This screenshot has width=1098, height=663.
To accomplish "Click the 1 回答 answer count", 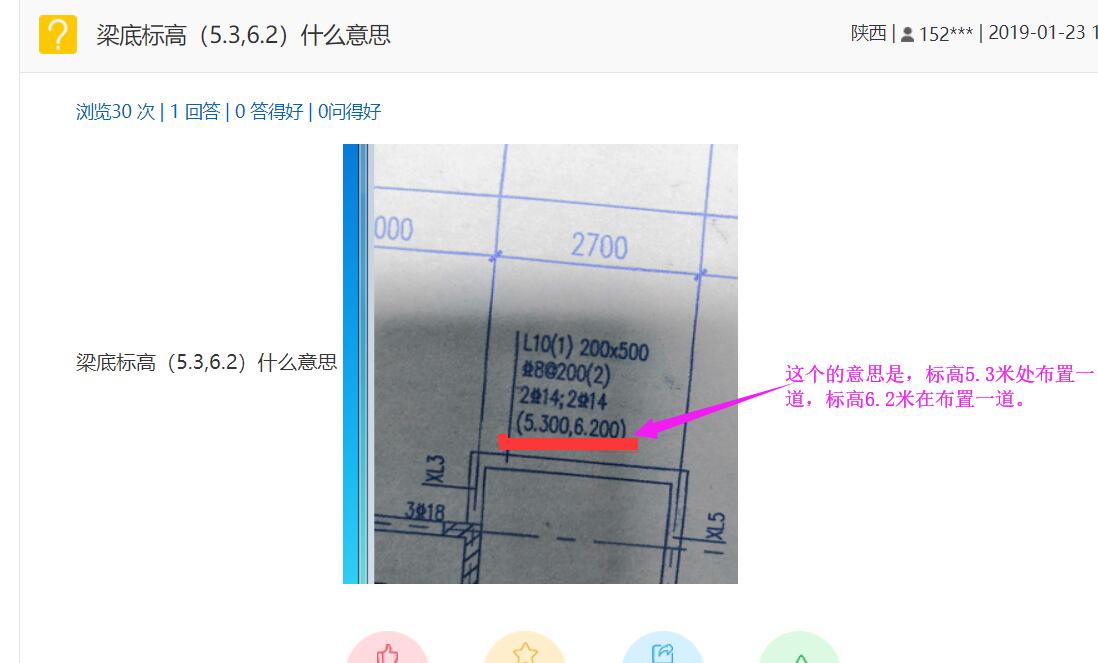I will point(195,111).
